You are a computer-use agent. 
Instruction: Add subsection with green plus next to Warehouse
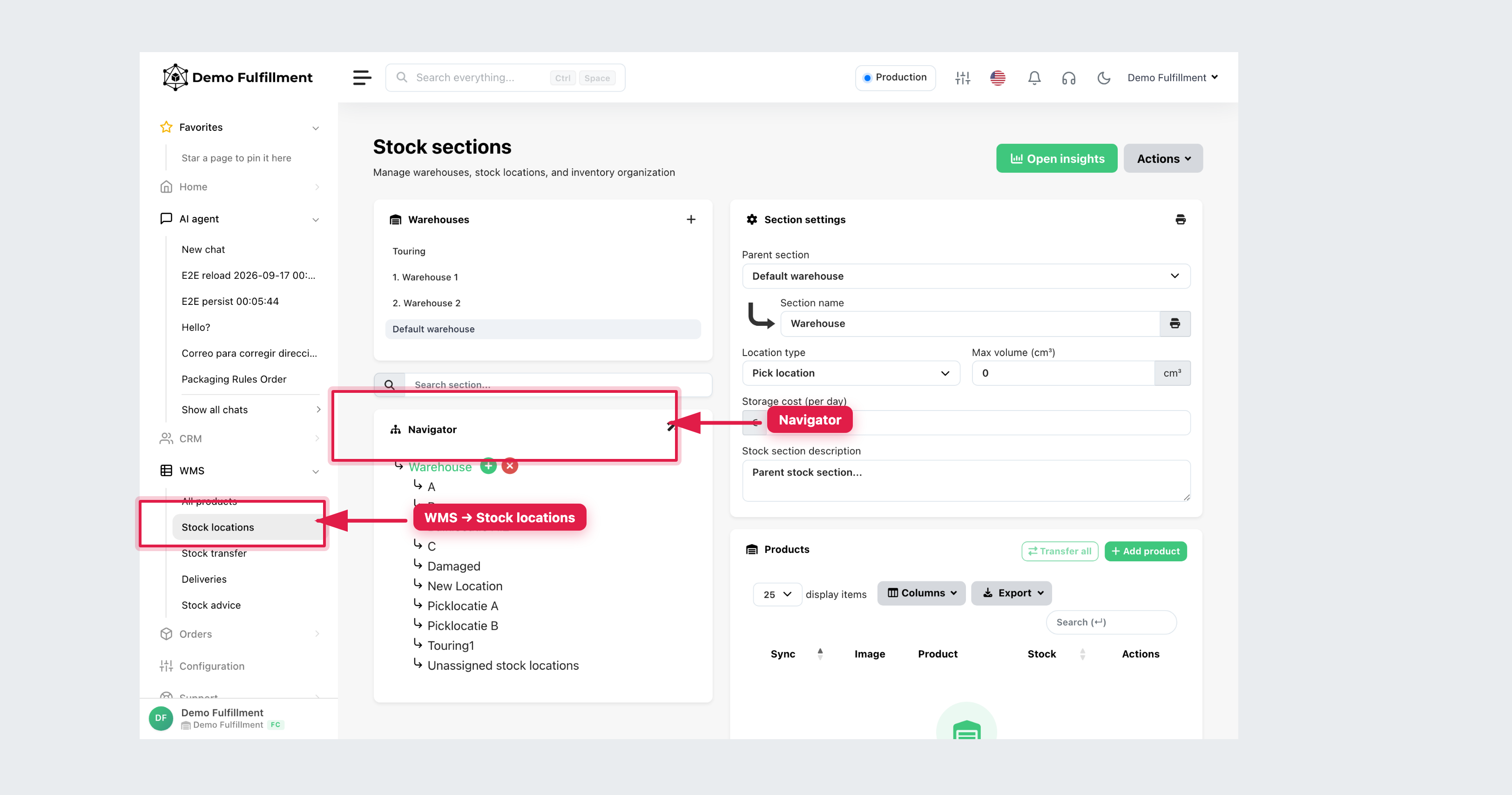(488, 466)
